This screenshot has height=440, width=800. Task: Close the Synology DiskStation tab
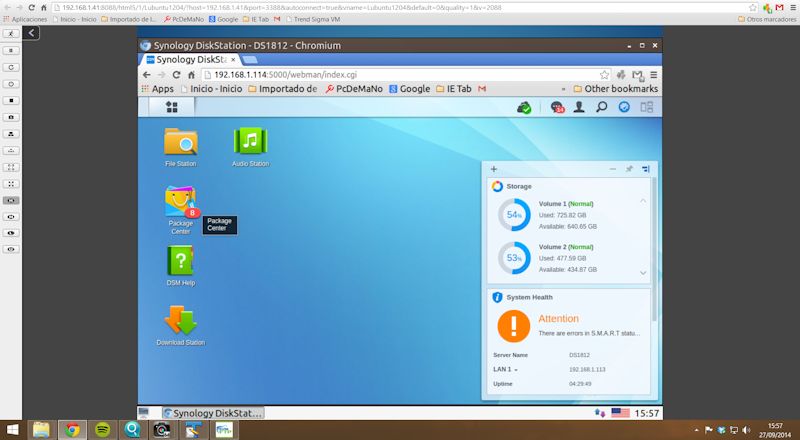233,60
